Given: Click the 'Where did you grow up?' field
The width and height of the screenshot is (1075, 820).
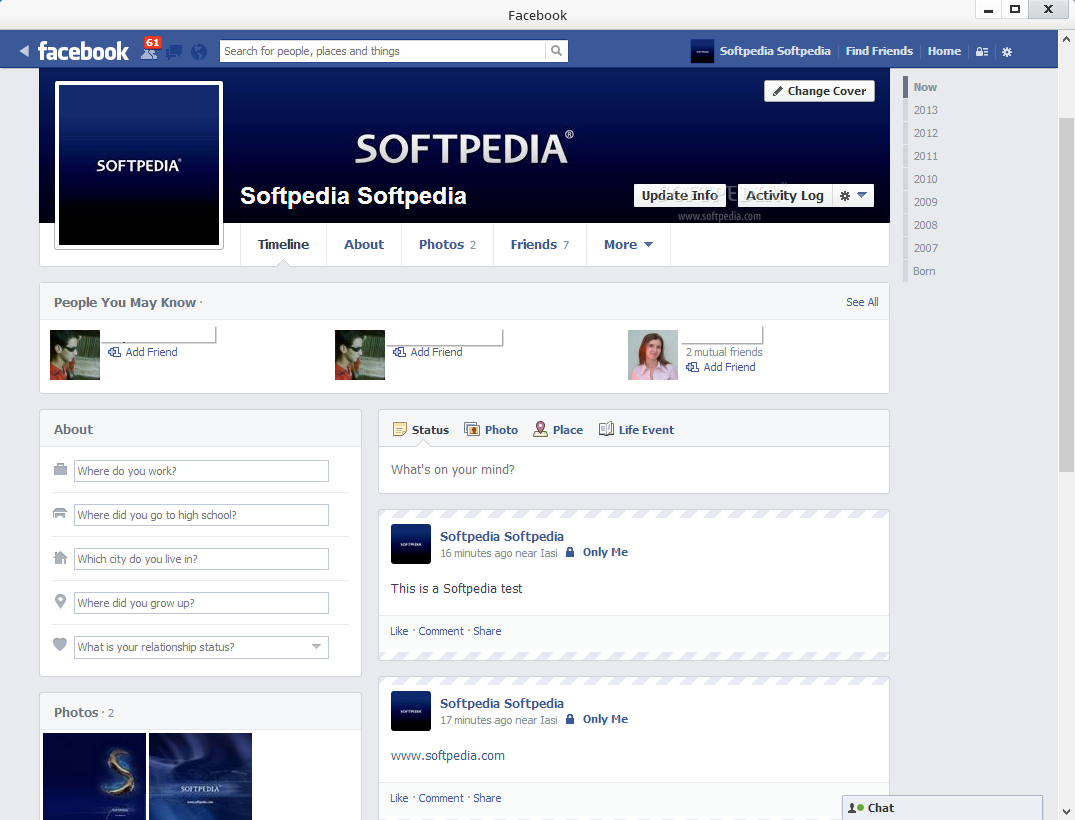Looking at the screenshot, I should click(x=201, y=603).
